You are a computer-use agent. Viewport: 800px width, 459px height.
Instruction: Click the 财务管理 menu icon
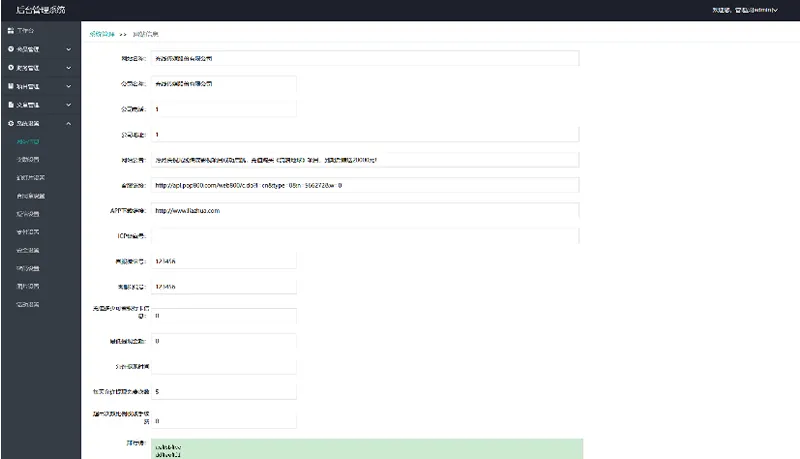tap(11, 68)
